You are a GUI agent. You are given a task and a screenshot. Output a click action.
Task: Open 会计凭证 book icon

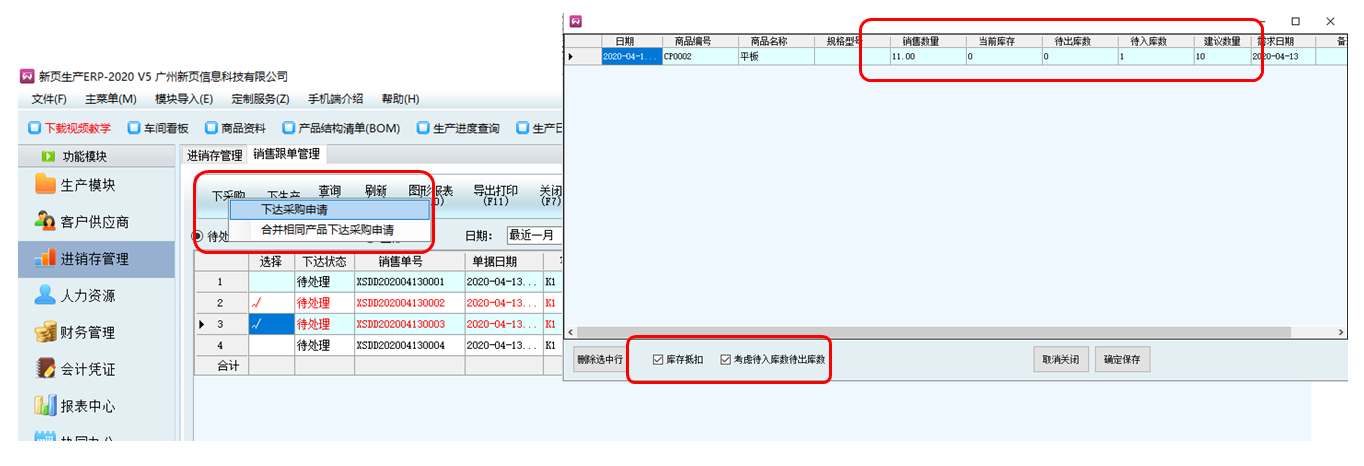coord(45,368)
